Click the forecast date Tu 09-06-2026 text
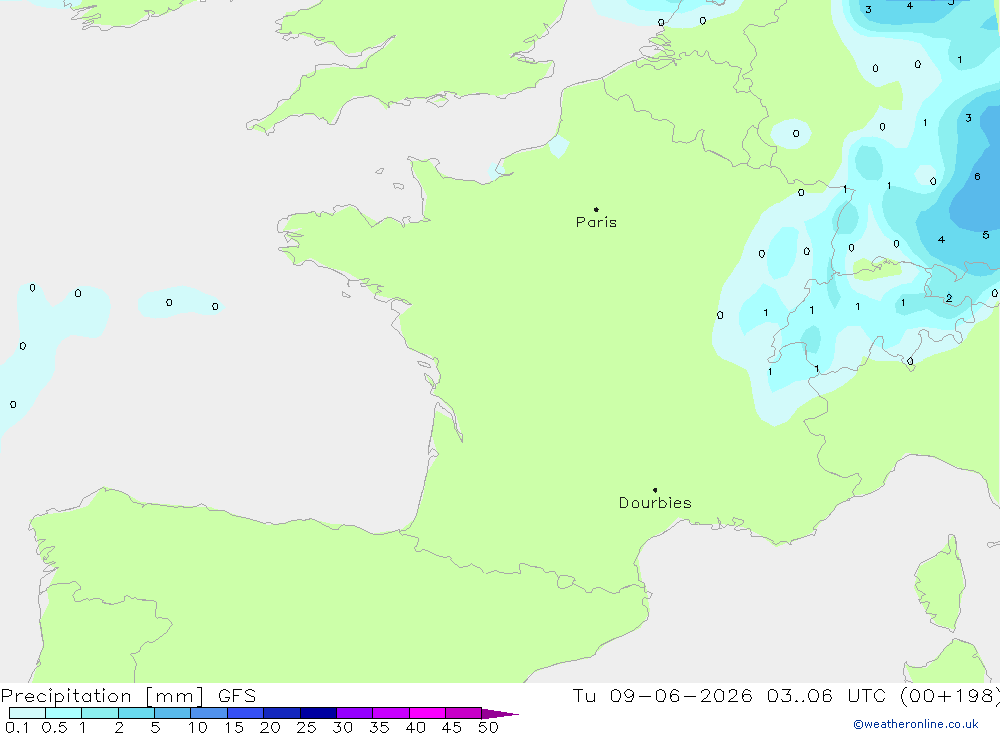Image resolution: width=1000 pixels, height=733 pixels. [662, 695]
